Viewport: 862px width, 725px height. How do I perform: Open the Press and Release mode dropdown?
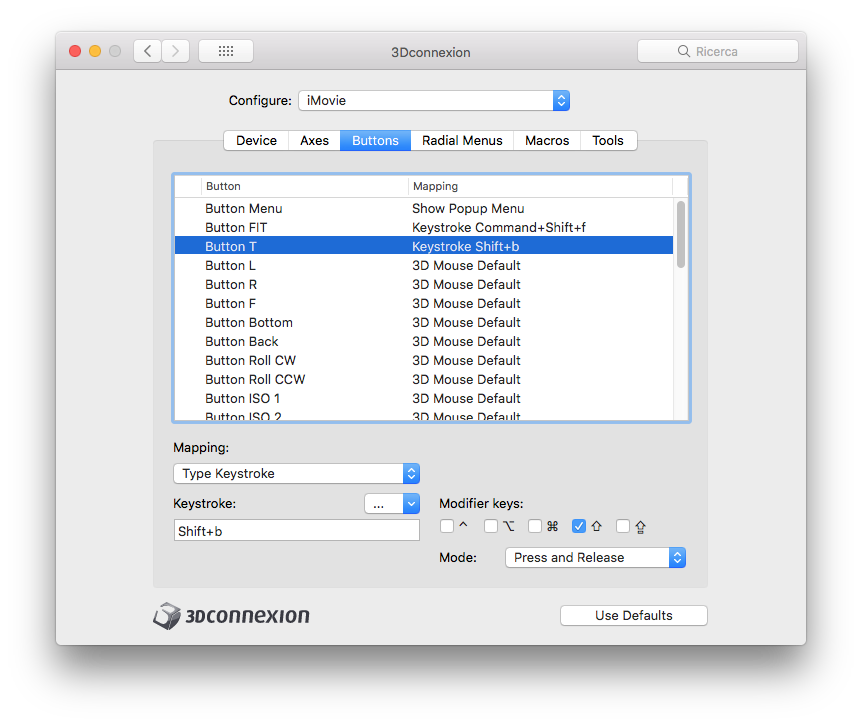(x=595, y=558)
